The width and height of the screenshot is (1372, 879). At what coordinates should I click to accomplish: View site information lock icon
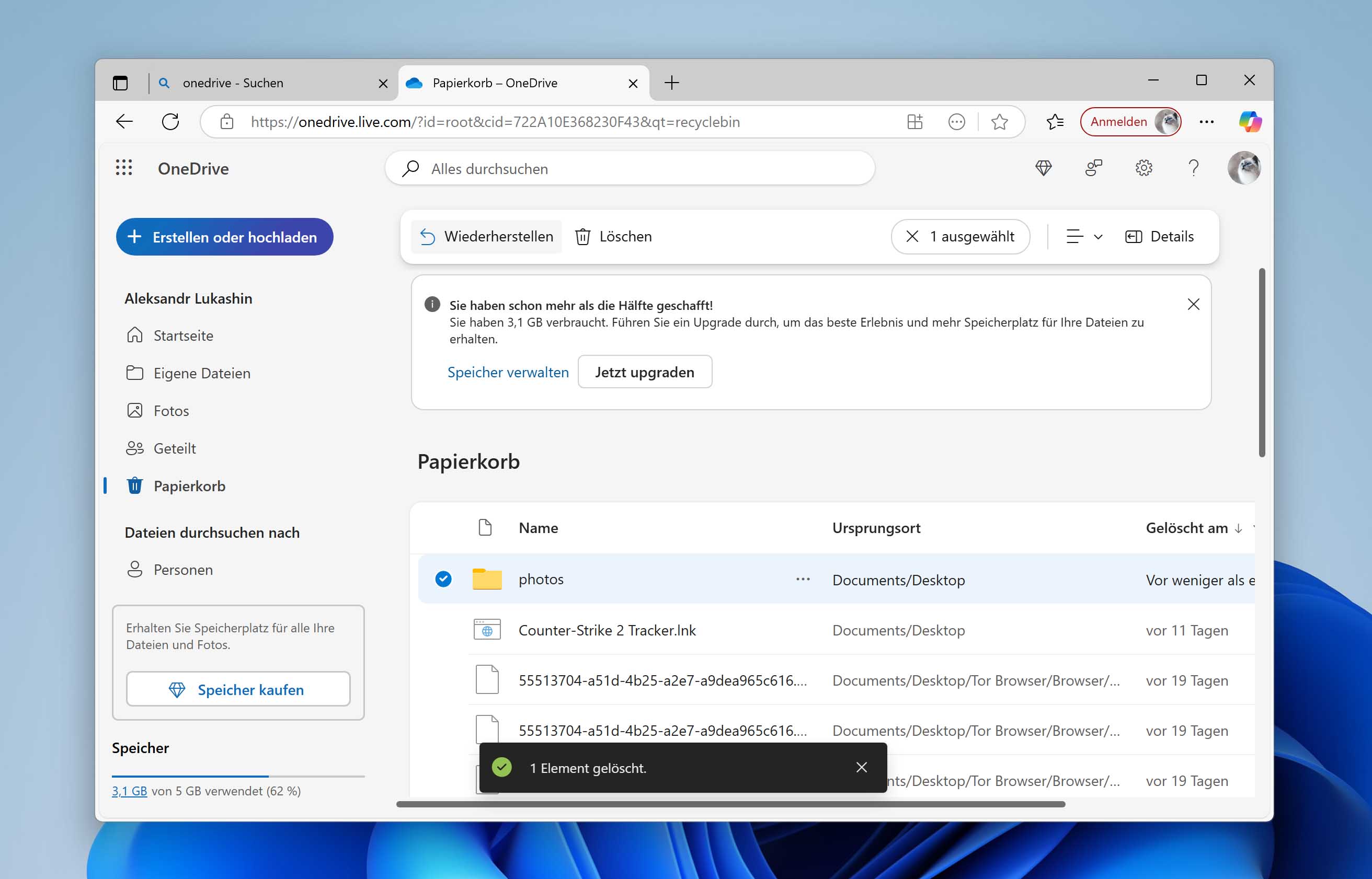227,122
